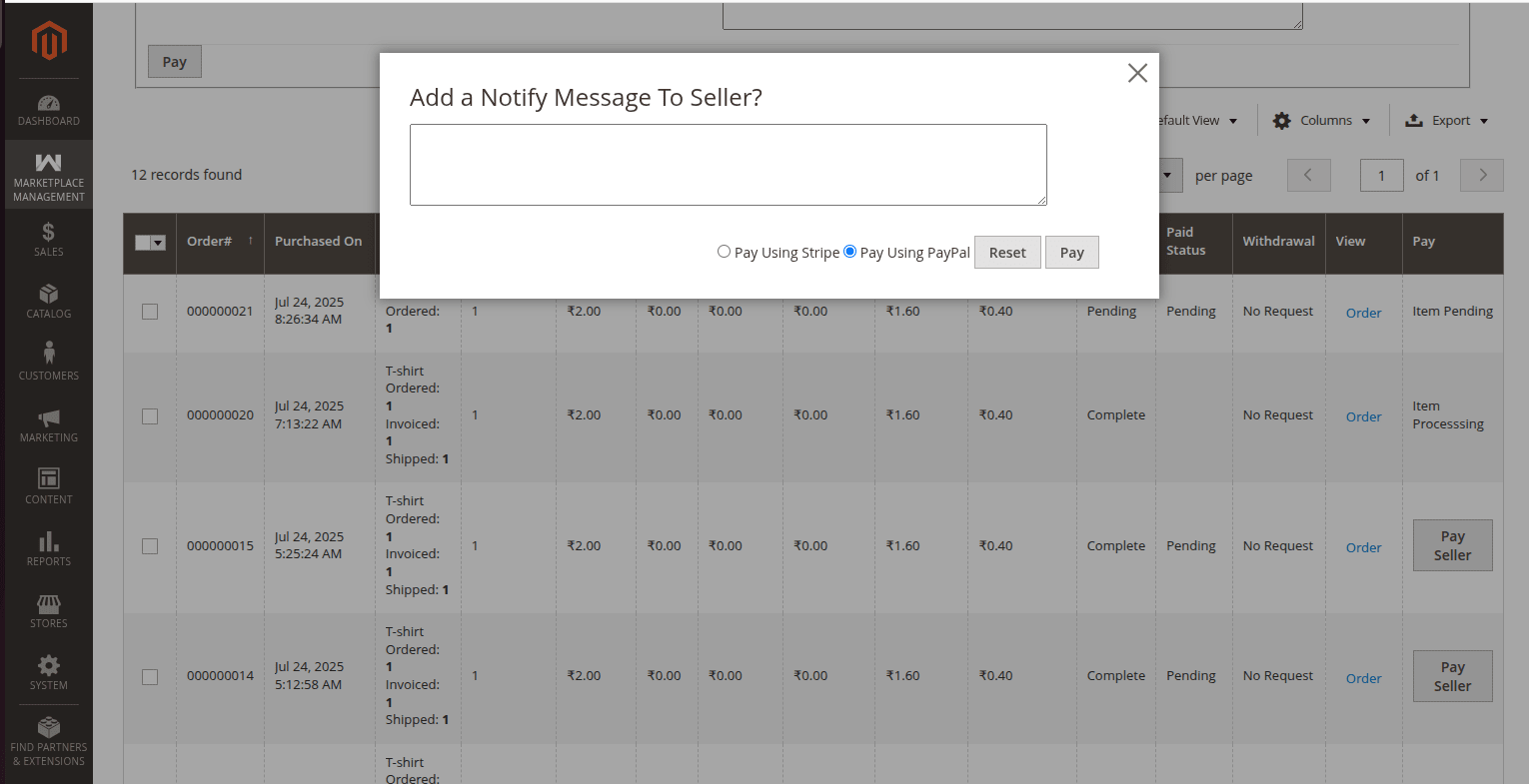Click the Withdrawal column header
The width and height of the screenshot is (1529, 784).
pyautogui.click(x=1278, y=242)
